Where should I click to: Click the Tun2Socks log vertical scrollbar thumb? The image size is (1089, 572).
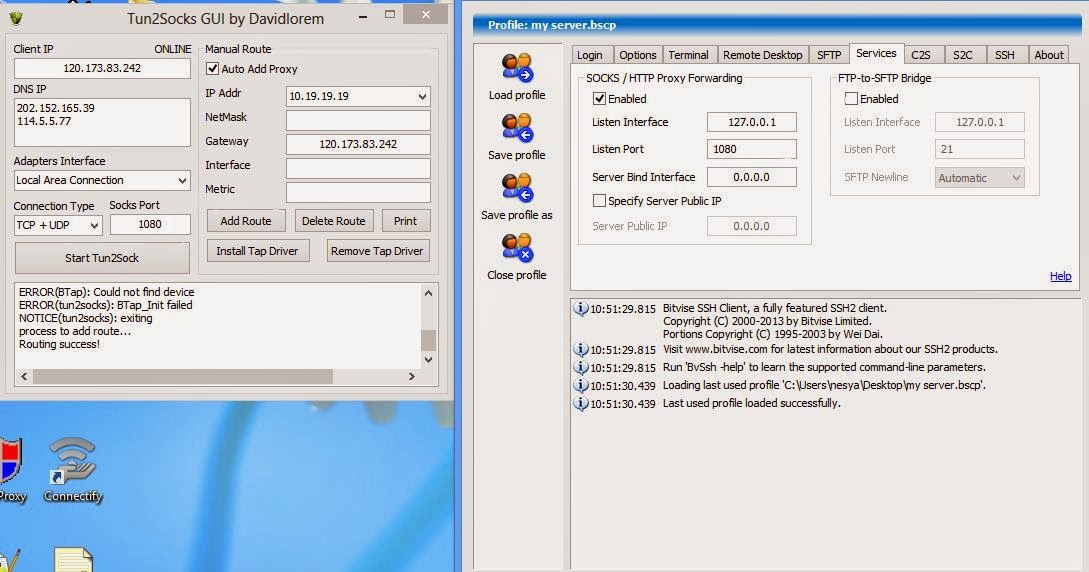[x=429, y=340]
